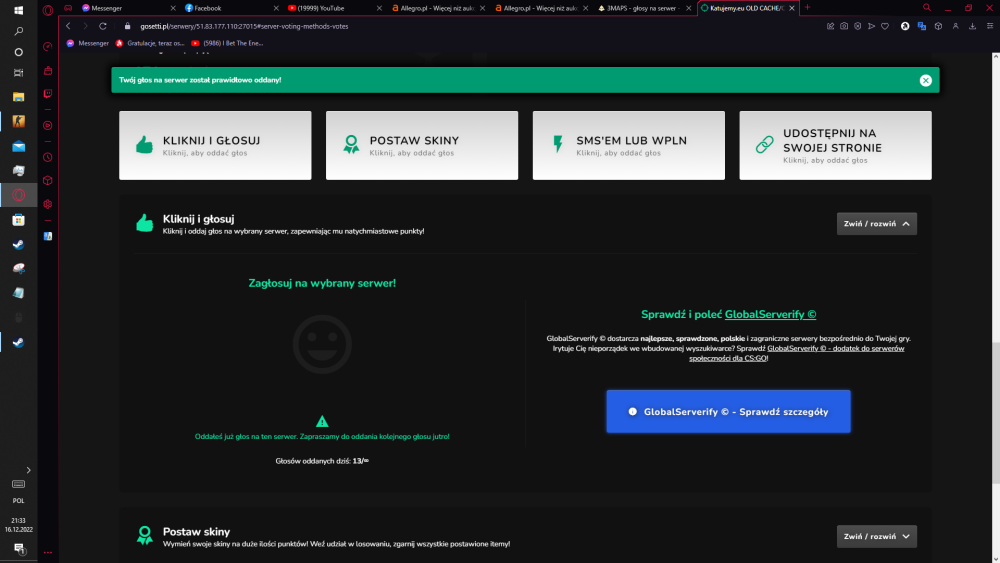Open Microsoft Store from taskbar
Screen dimensions: 1000x563
[18, 220]
